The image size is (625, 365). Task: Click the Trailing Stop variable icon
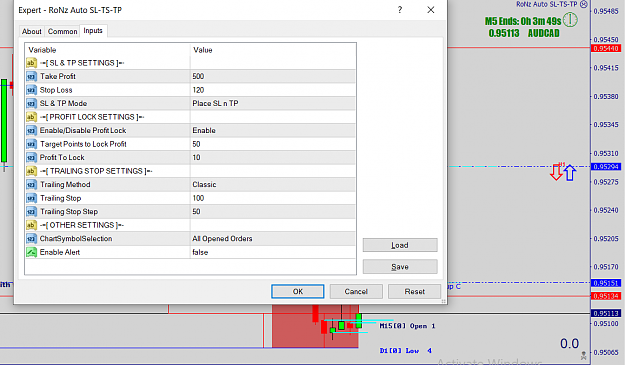point(31,198)
